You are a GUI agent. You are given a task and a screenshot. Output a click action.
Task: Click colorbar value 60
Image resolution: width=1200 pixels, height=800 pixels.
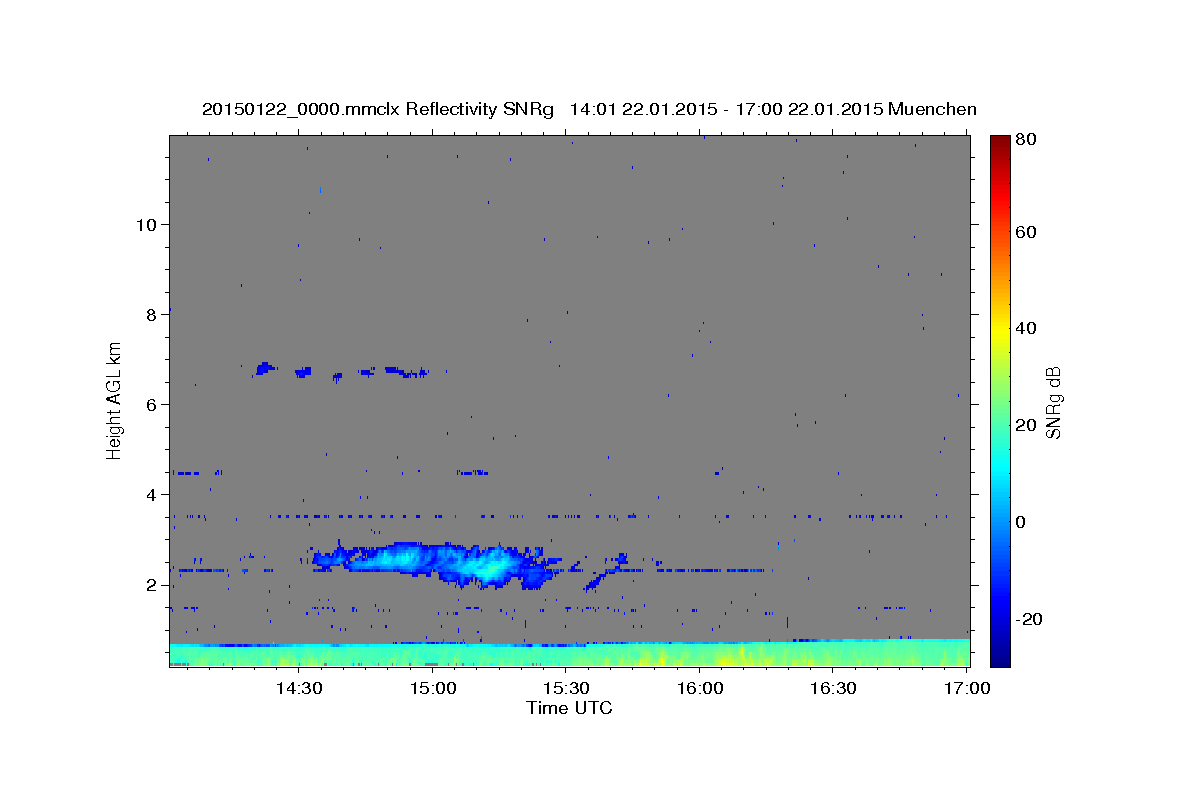(x=1025, y=232)
